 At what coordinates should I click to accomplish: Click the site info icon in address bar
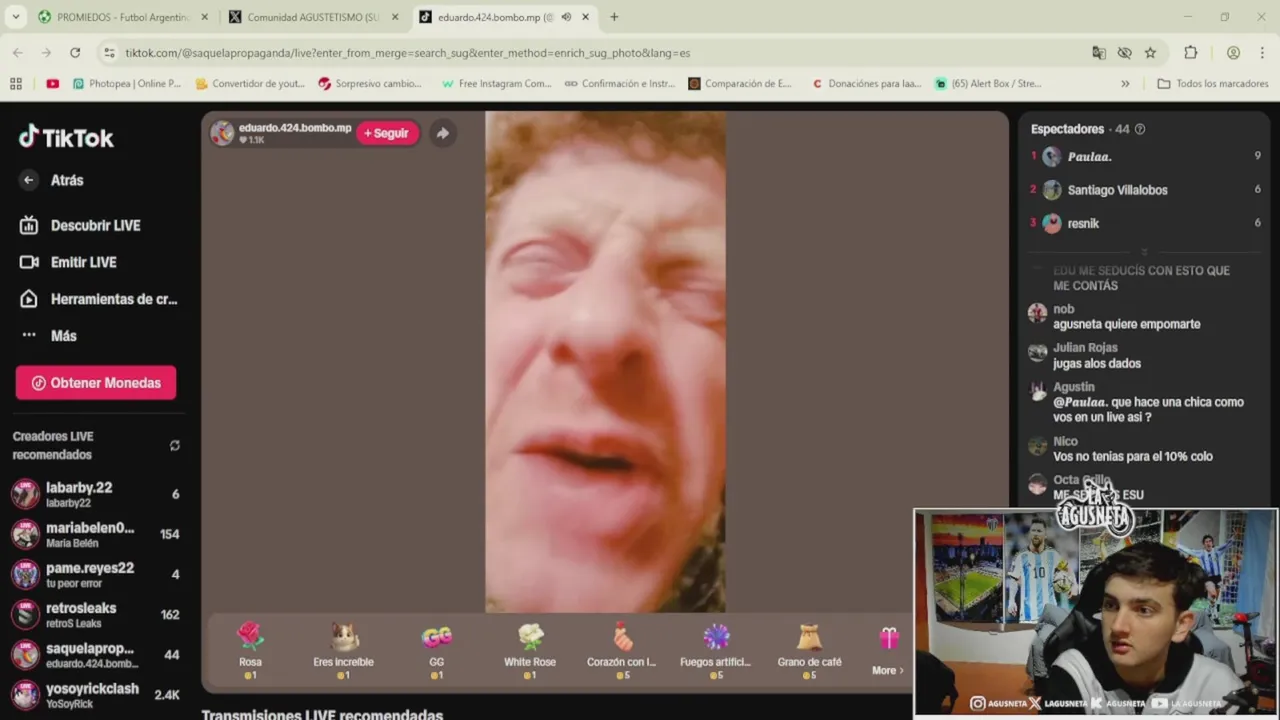tap(108, 53)
